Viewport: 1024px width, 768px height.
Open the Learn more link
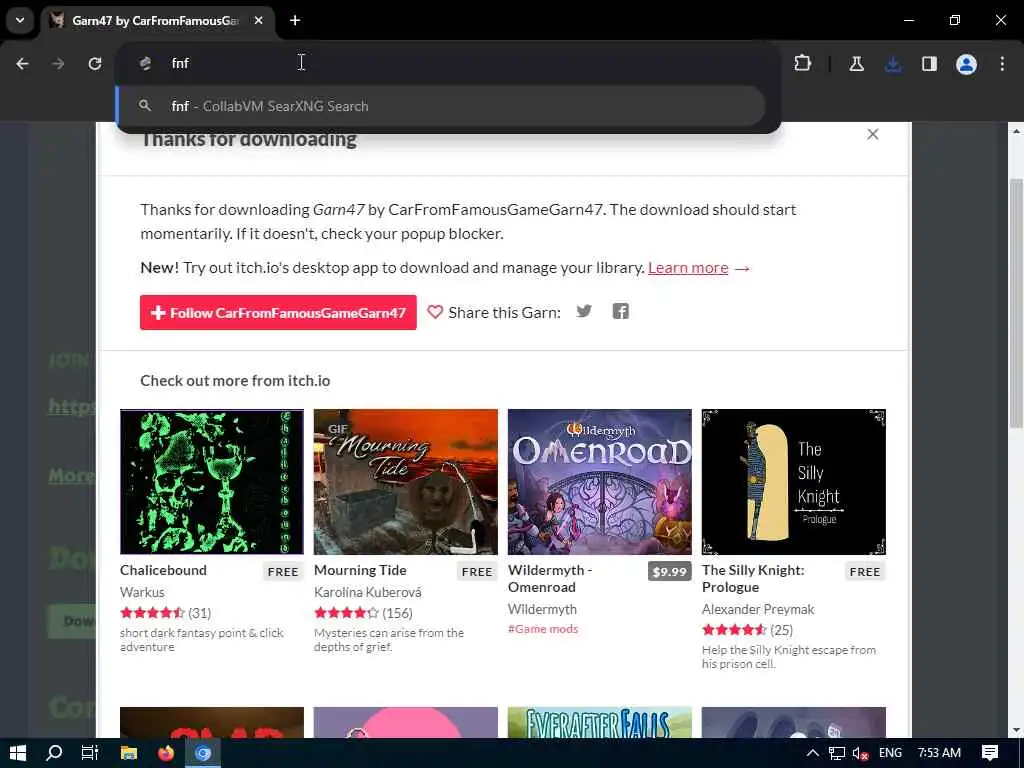point(688,268)
